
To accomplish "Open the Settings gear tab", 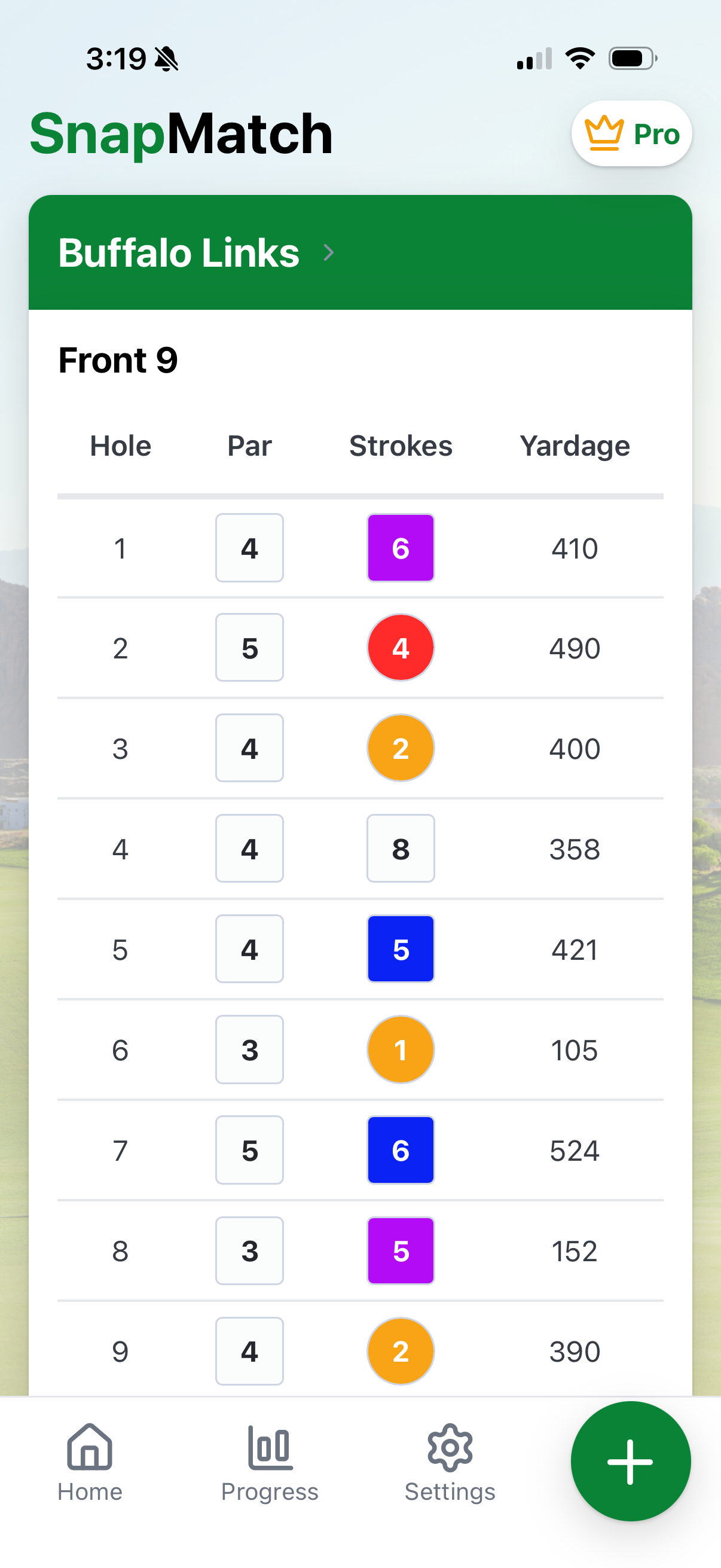I will (450, 1462).
